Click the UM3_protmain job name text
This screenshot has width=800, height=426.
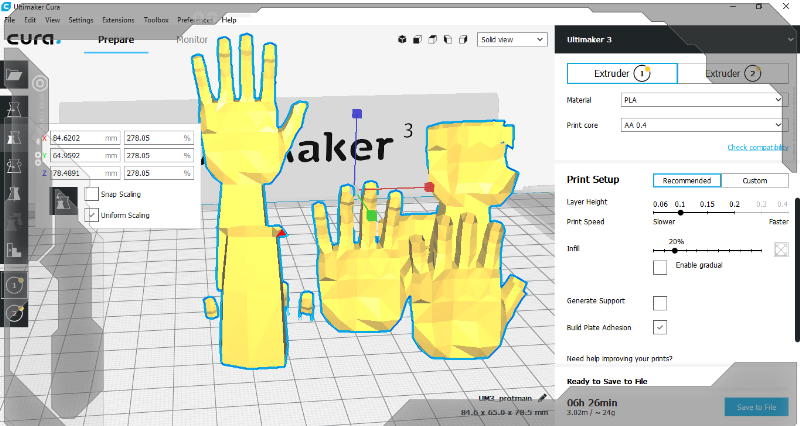point(505,398)
